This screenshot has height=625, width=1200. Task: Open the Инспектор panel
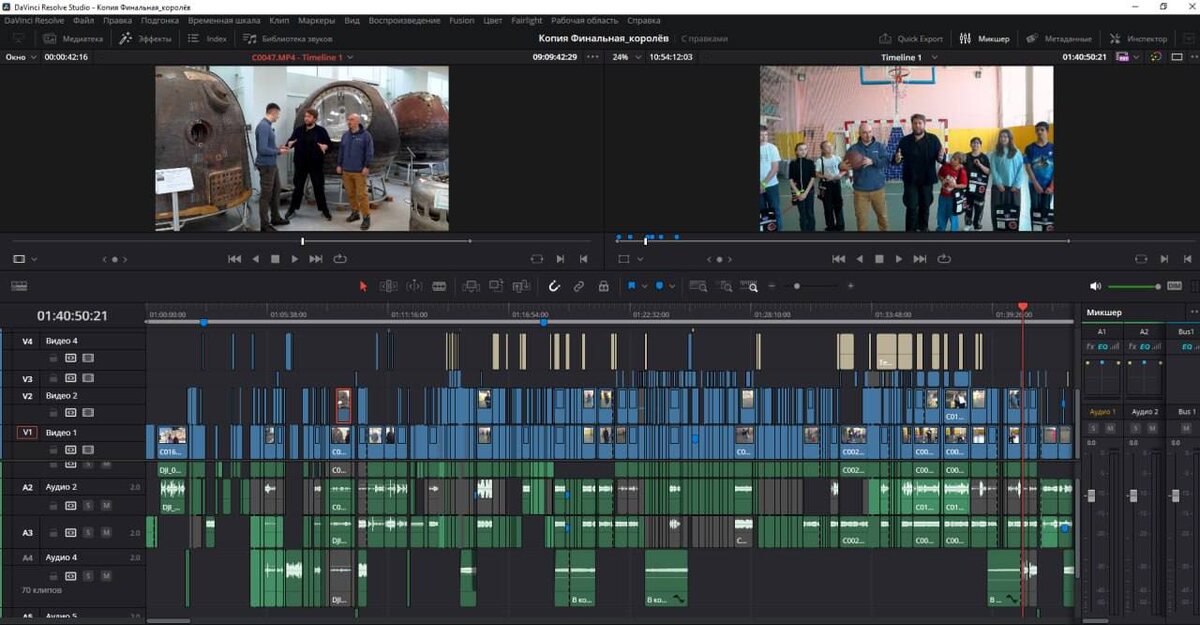(x=1138, y=39)
